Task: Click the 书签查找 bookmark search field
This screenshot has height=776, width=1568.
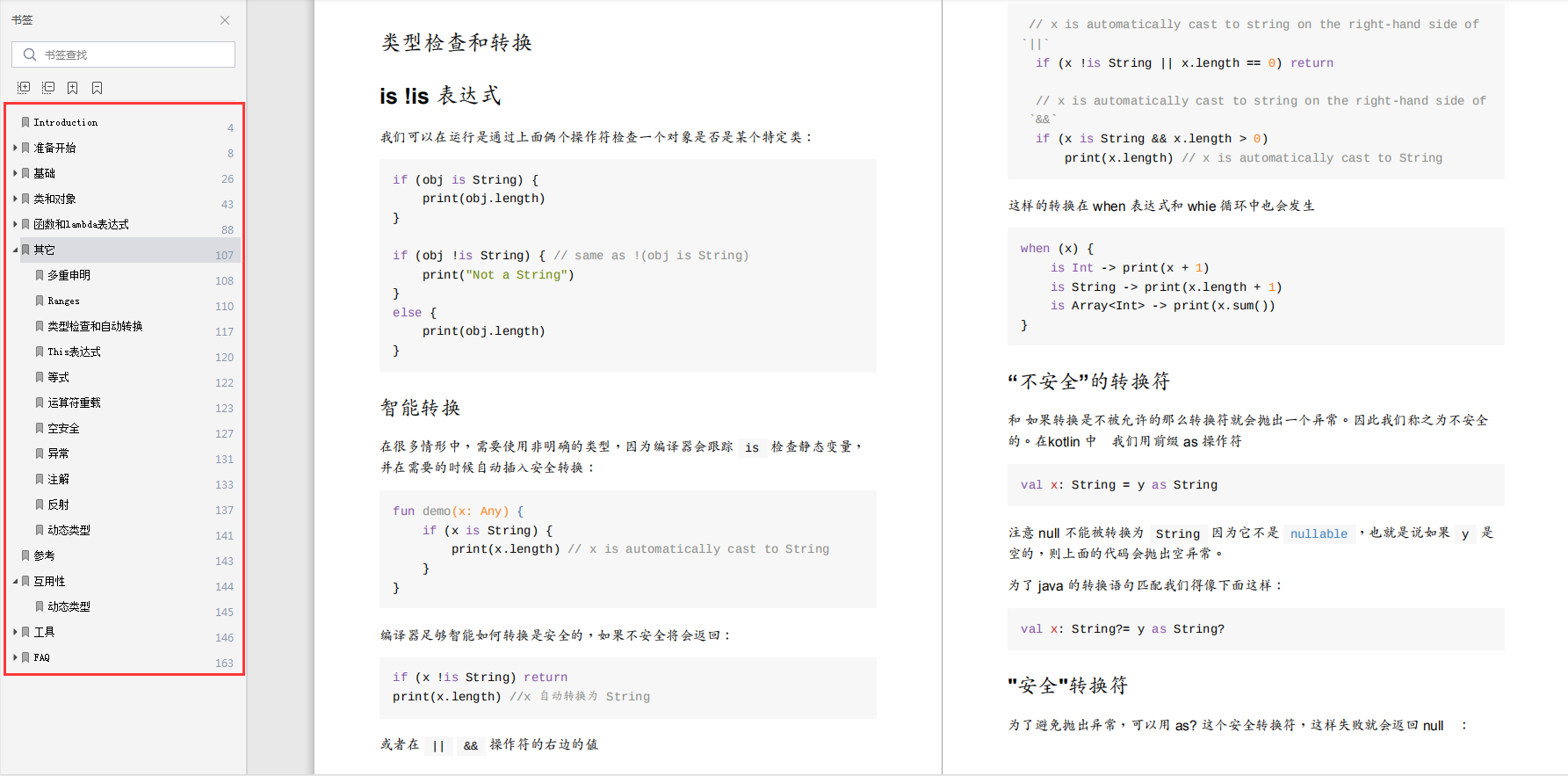Action: click(123, 54)
